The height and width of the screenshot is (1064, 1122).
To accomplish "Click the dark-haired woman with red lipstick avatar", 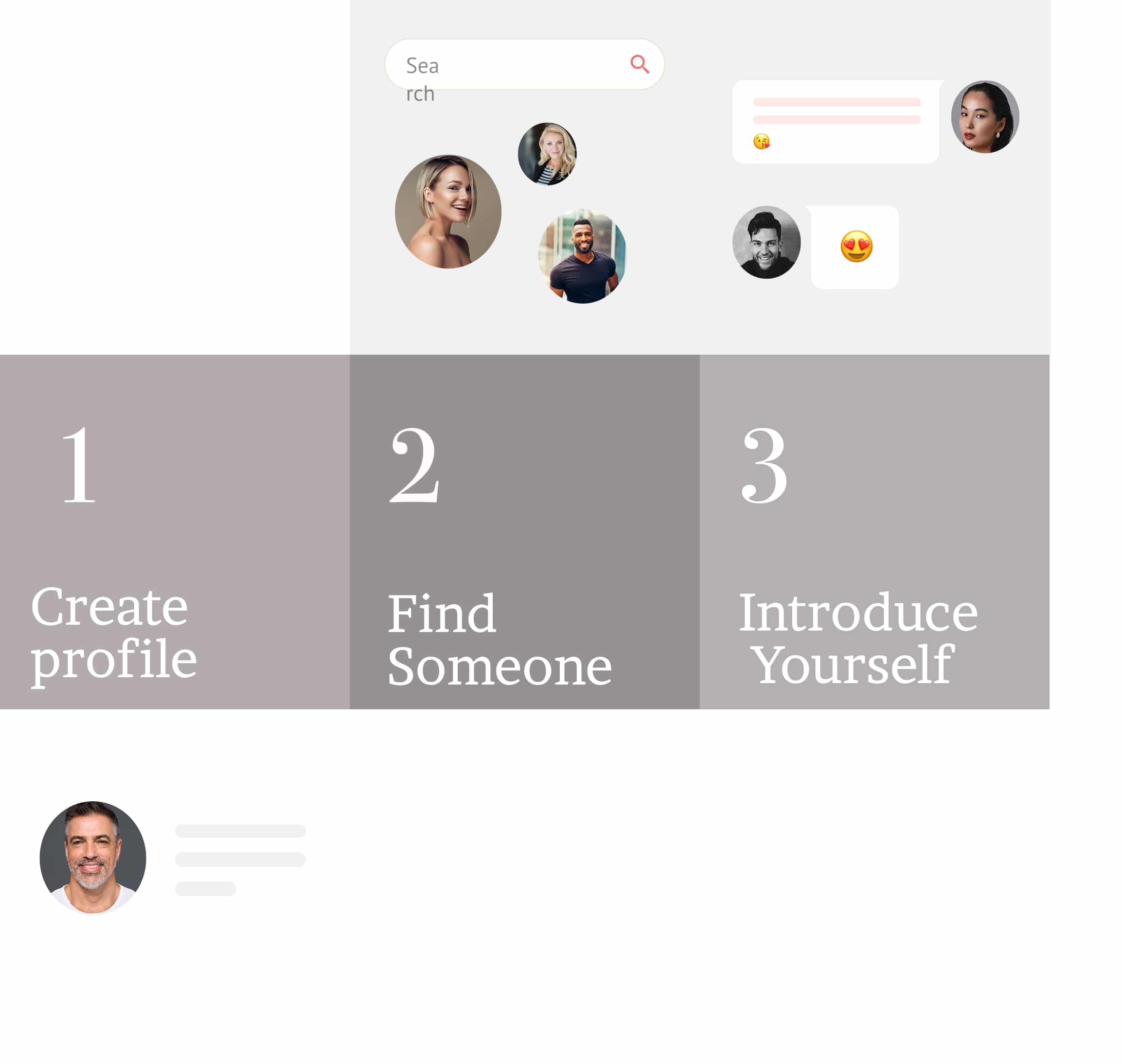I will pyautogui.click(x=985, y=117).
